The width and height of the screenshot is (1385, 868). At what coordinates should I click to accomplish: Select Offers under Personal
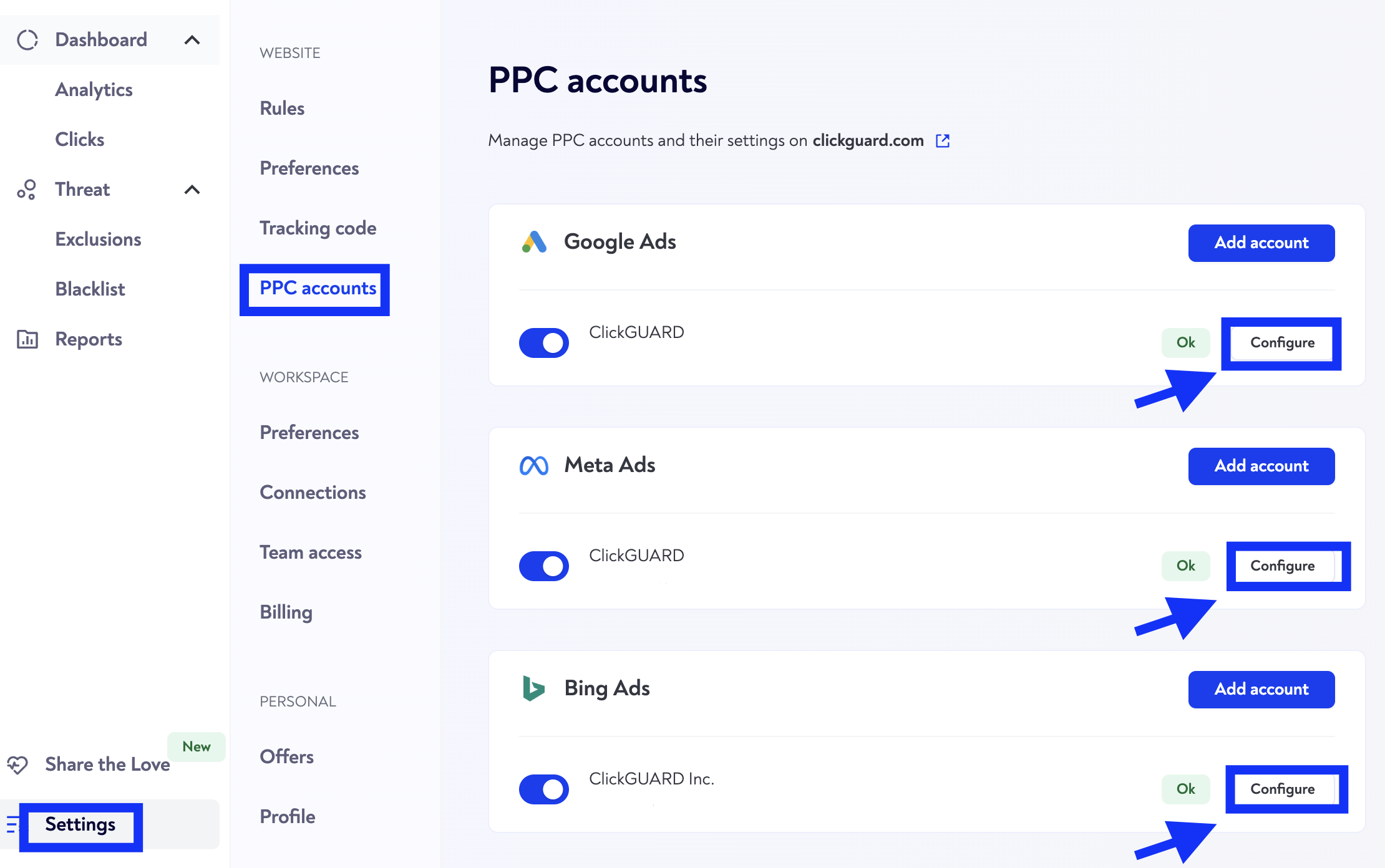[x=287, y=757]
